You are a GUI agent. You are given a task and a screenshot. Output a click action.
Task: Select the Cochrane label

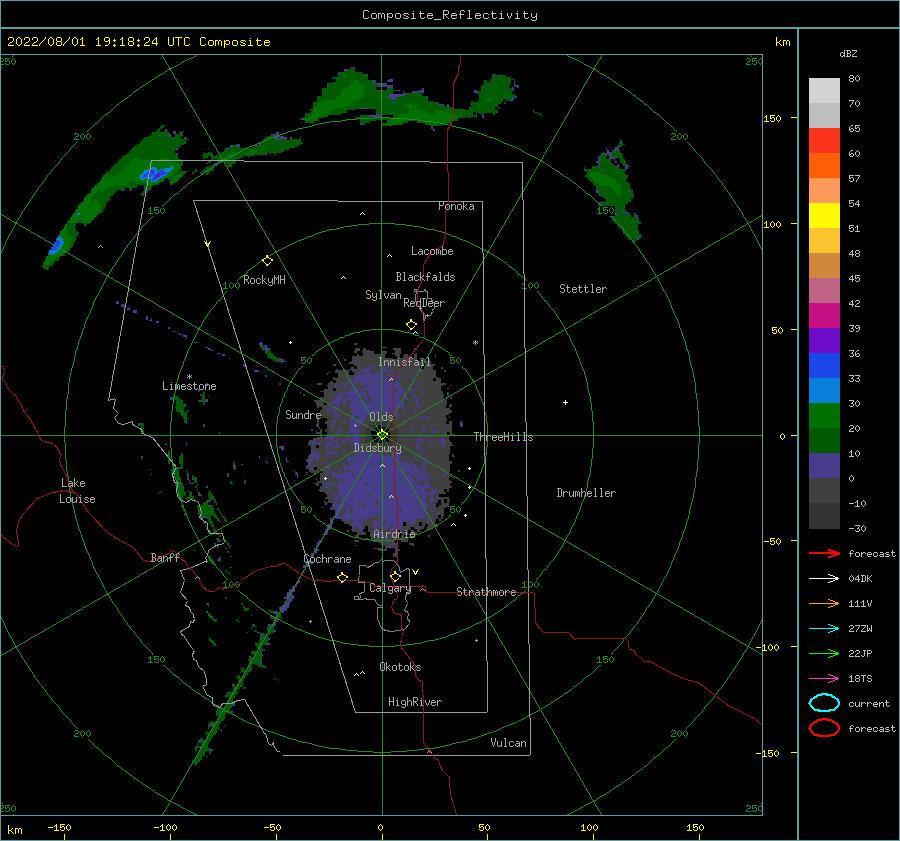(x=327, y=559)
